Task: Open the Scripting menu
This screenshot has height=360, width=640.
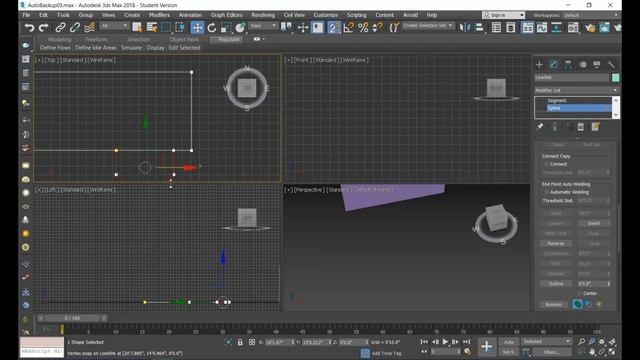Action: [356, 15]
